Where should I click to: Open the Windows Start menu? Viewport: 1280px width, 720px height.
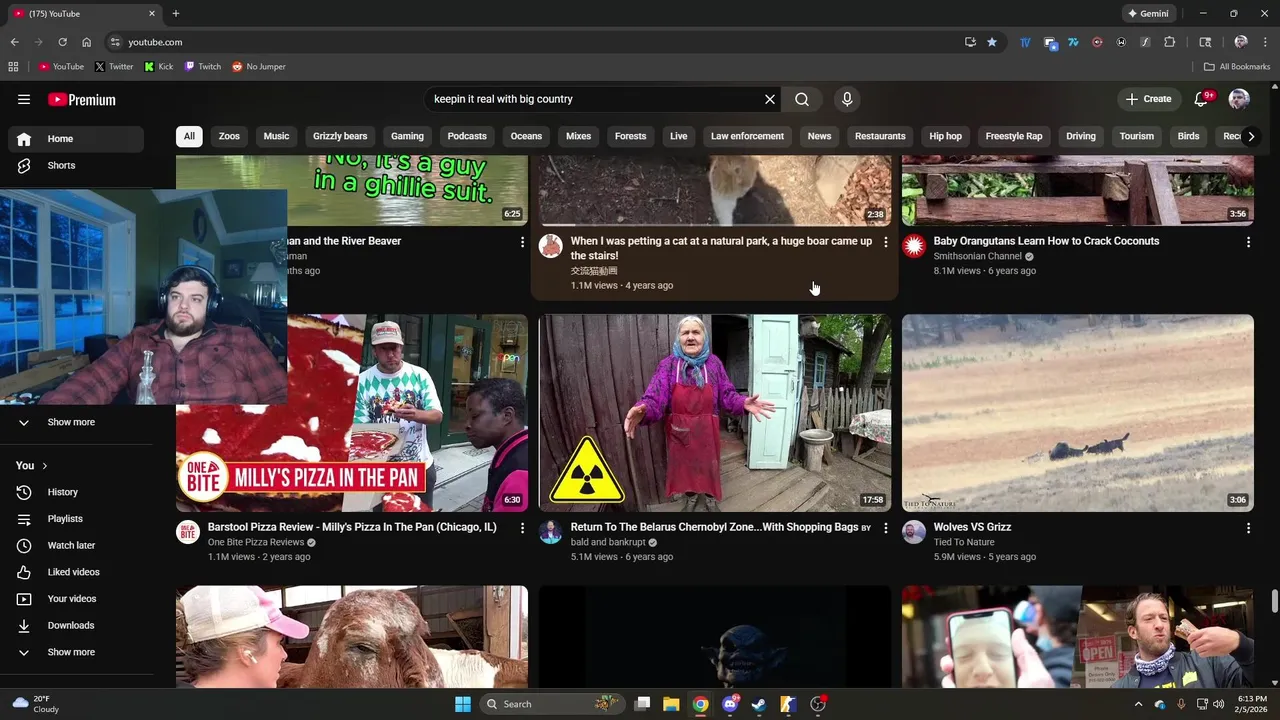[463, 704]
